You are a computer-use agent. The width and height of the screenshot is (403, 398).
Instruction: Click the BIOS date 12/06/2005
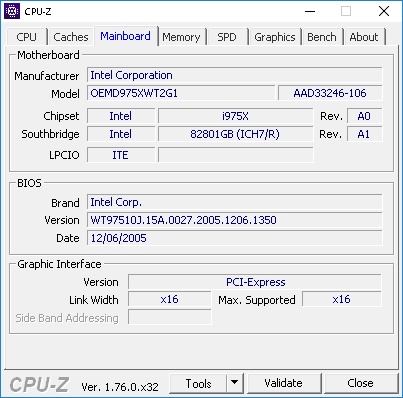(235, 238)
